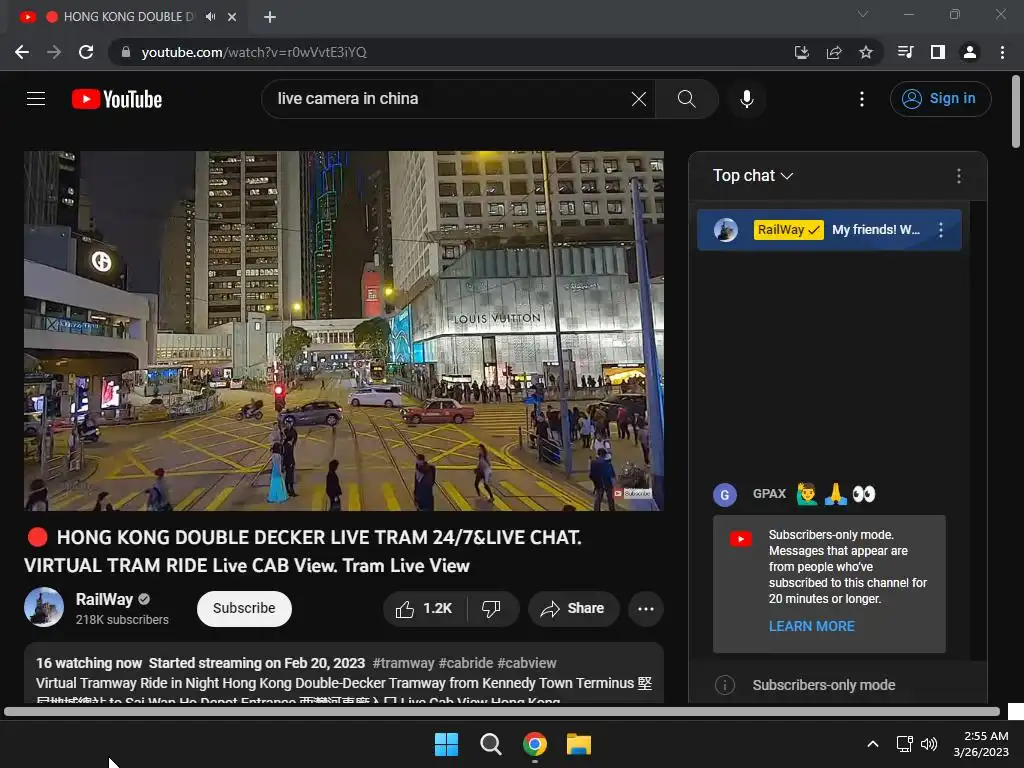Image resolution: width=1024 pixels, height=768 pixels.
Task: Click the browser forward arrow
Action: click(x=54, y=52)
